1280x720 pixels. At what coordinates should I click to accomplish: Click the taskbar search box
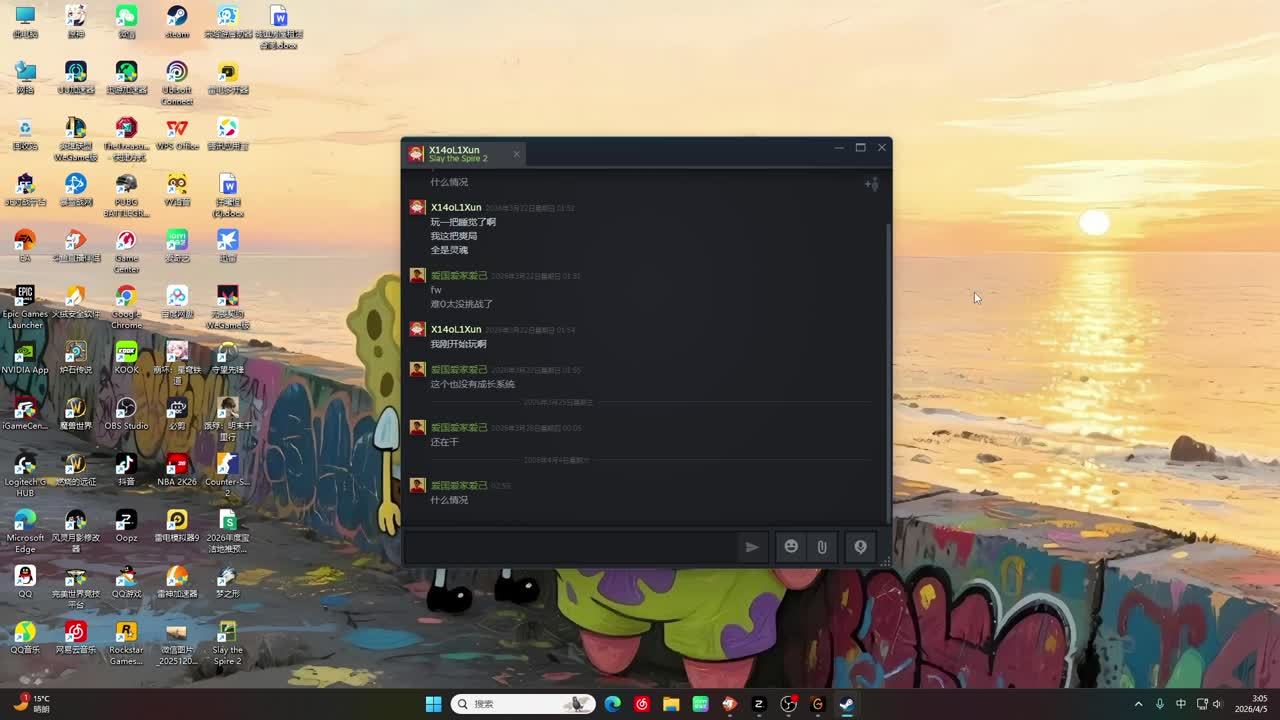click(522, 704)
